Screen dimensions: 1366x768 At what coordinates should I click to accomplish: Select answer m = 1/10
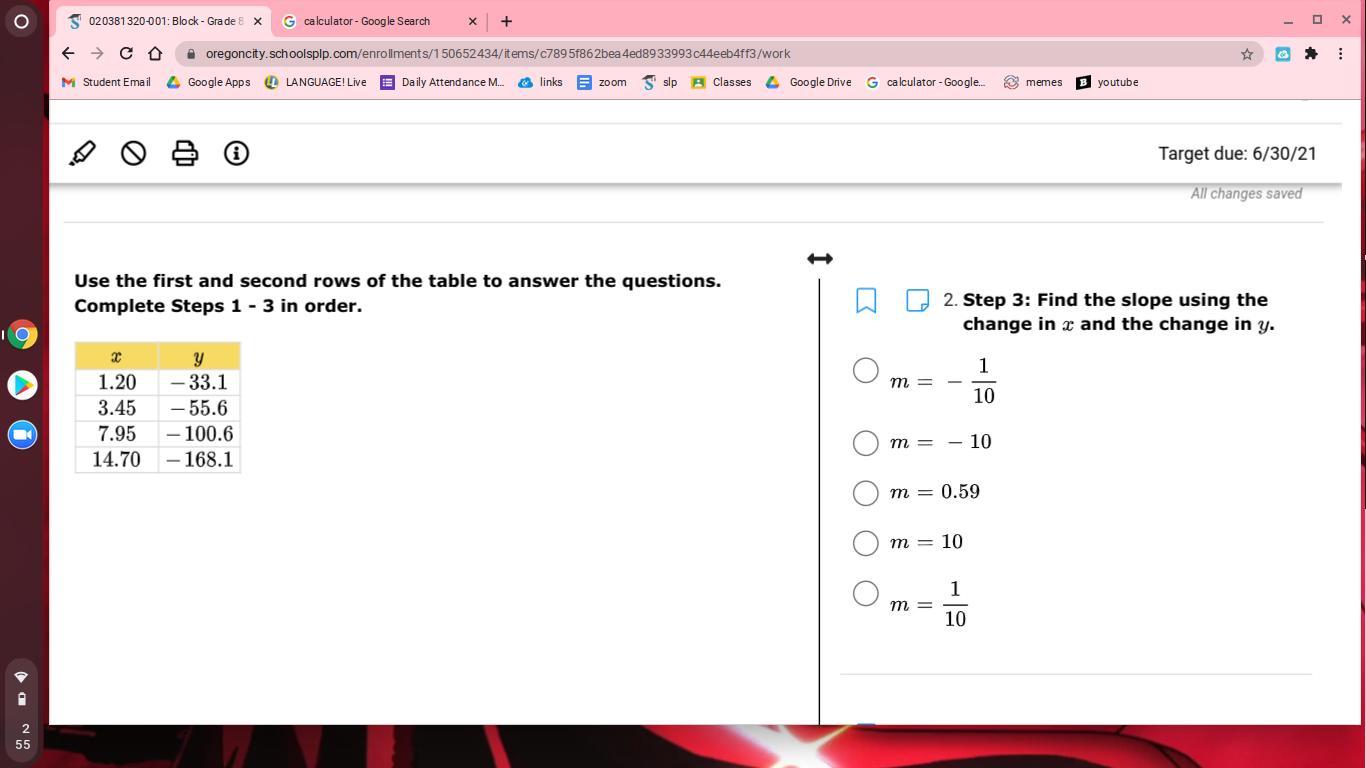pos(866,594)
